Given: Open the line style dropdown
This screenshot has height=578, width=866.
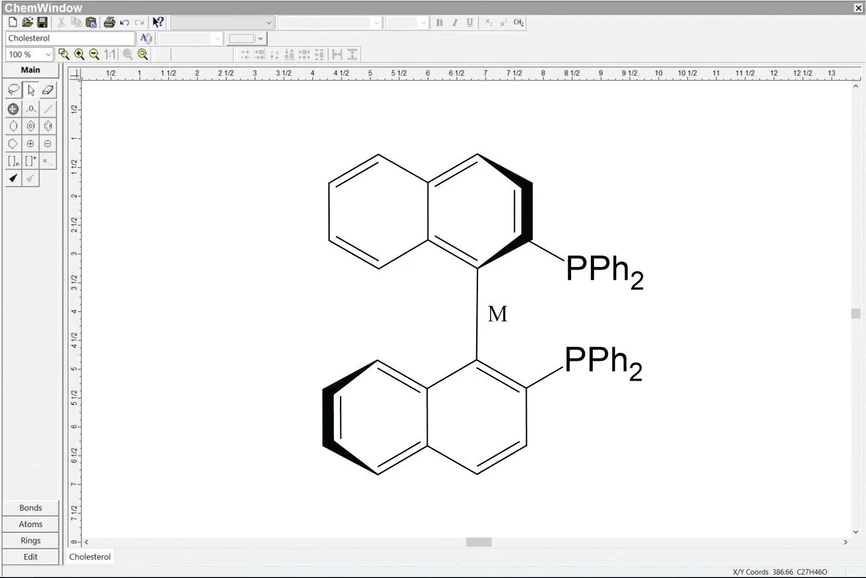Looking at the screenshot, I should (260, 38).
